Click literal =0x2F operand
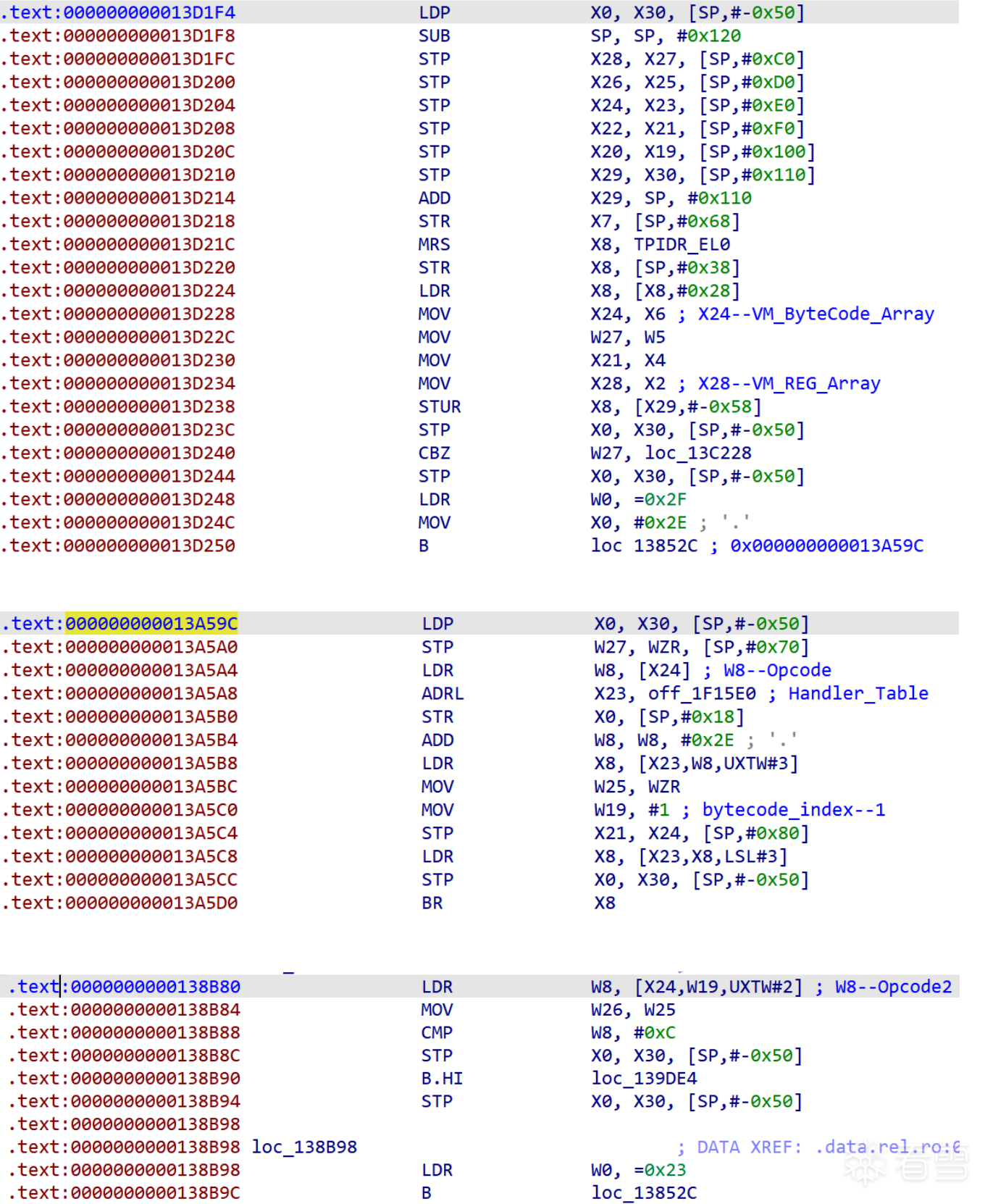 point(660,499)
